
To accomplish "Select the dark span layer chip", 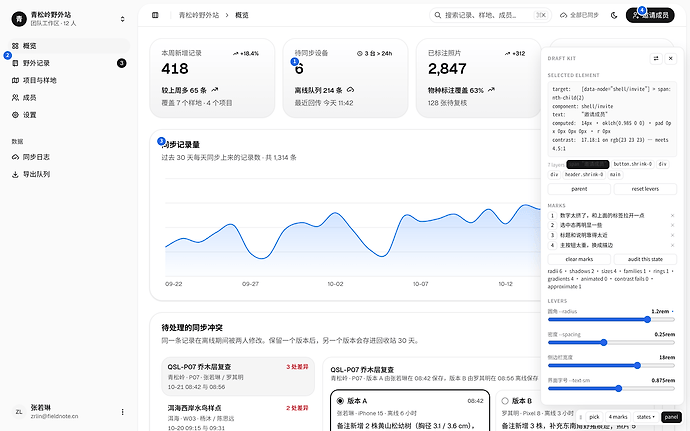I will pos(588,164).
